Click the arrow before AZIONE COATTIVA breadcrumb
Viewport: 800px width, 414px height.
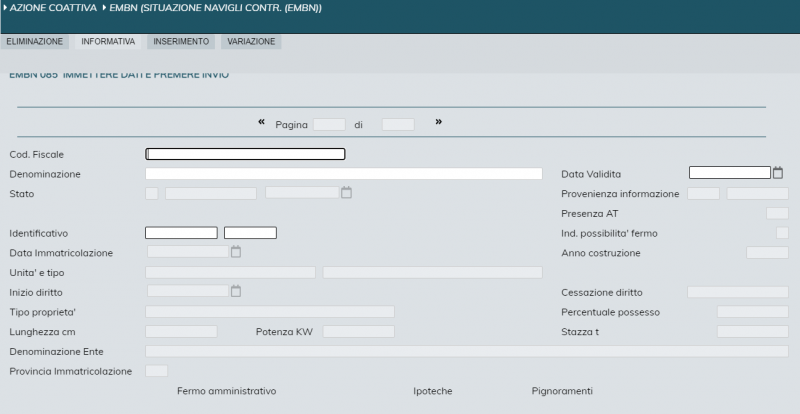tap(5, 8)
